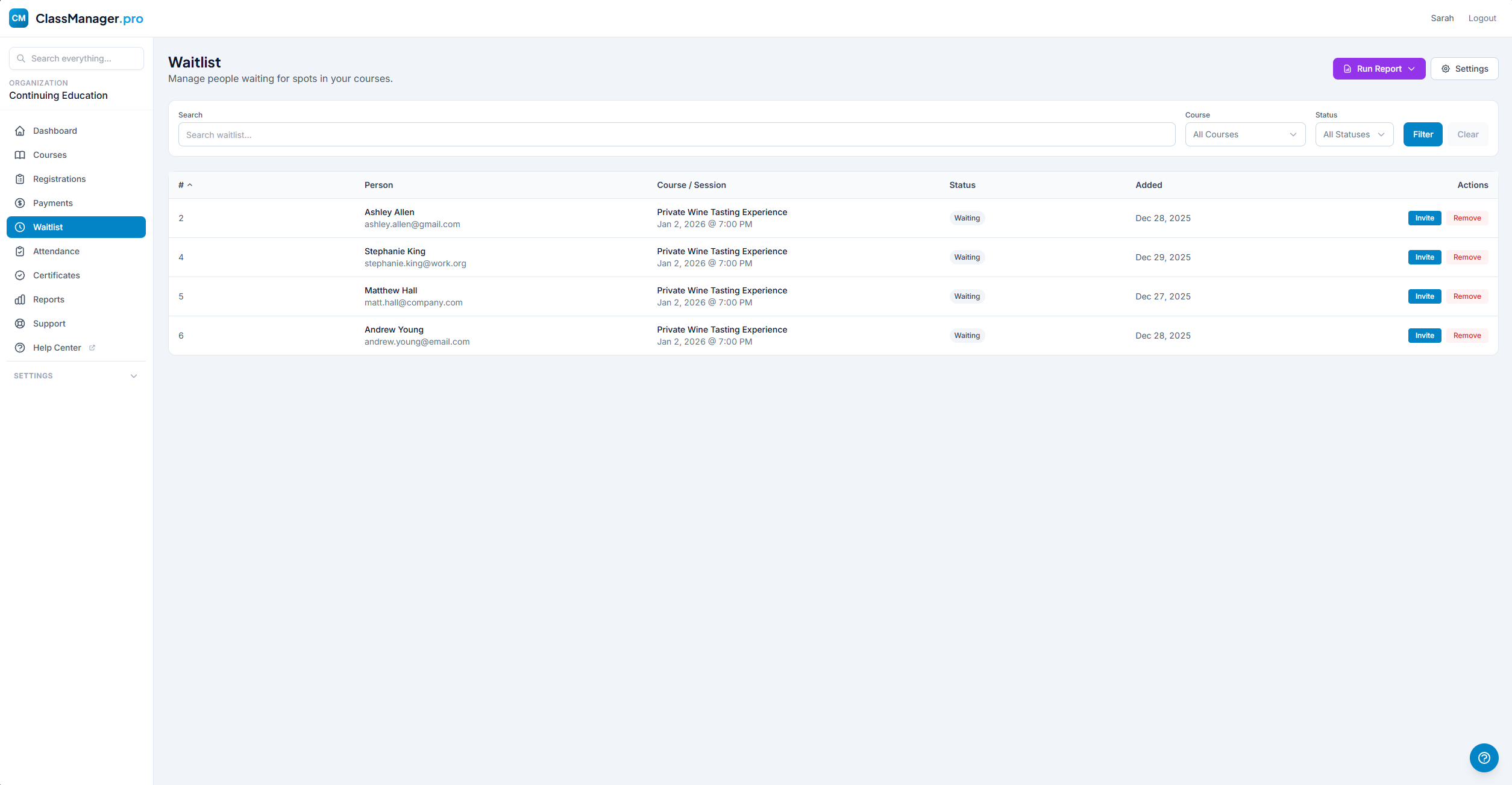This screenshot has height=785, width=1512.
Task: Click the Filter button
Action: pyautogui.click(x=1423, y=134)
